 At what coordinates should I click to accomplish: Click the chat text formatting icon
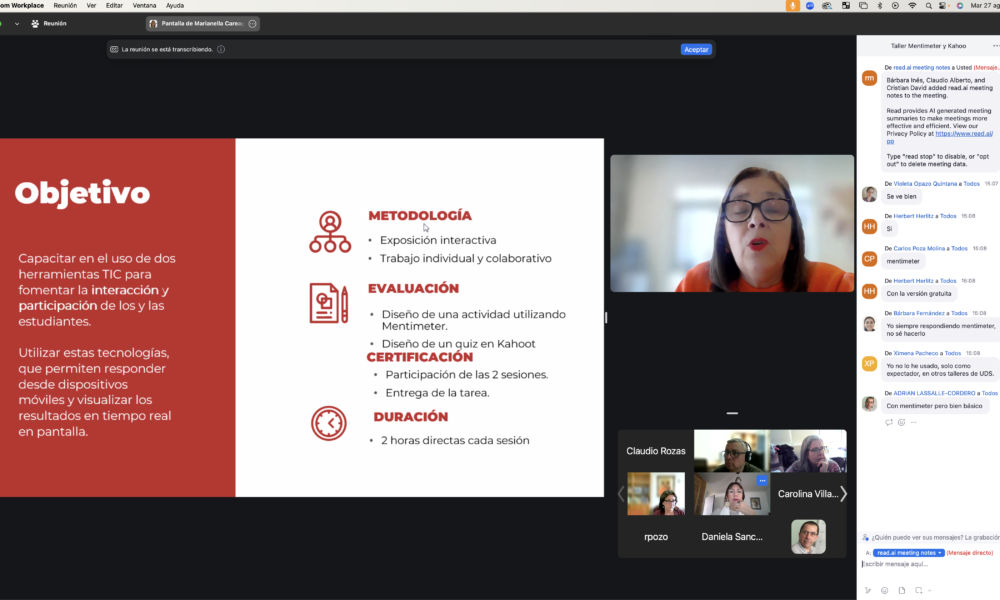(x=867, y=590)
